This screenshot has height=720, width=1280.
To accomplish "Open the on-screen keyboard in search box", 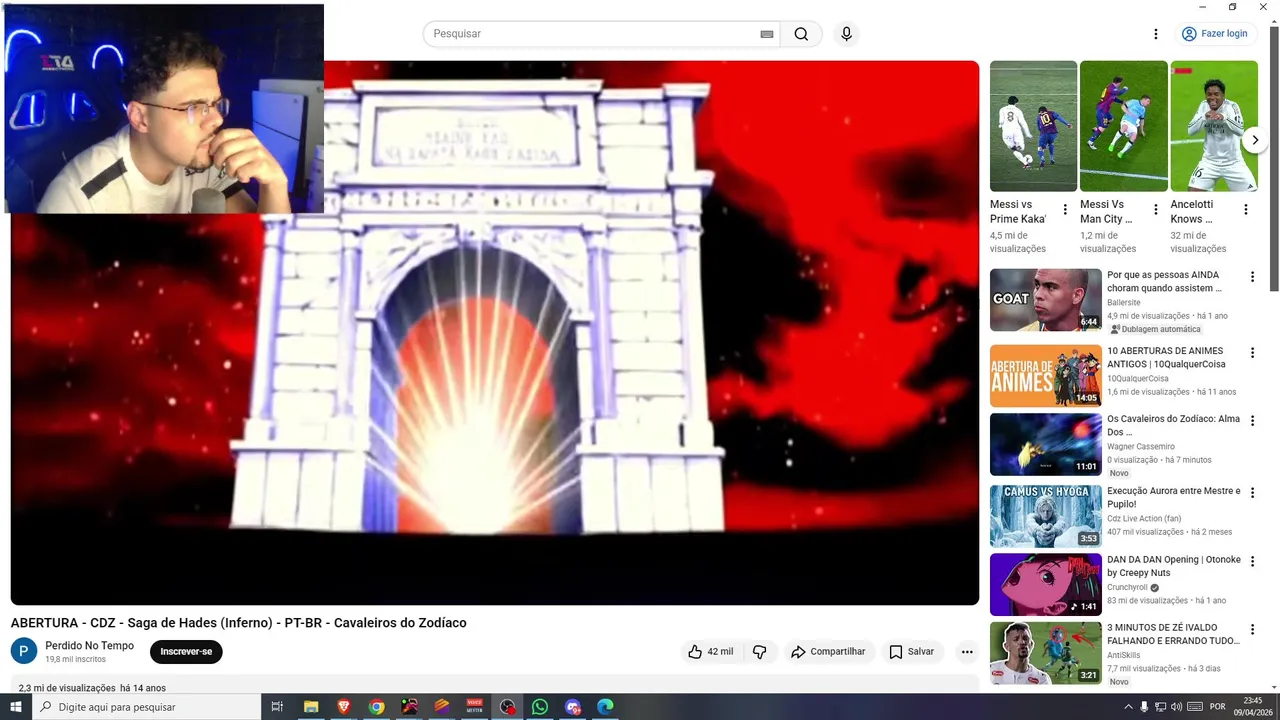I will point(767,34).
